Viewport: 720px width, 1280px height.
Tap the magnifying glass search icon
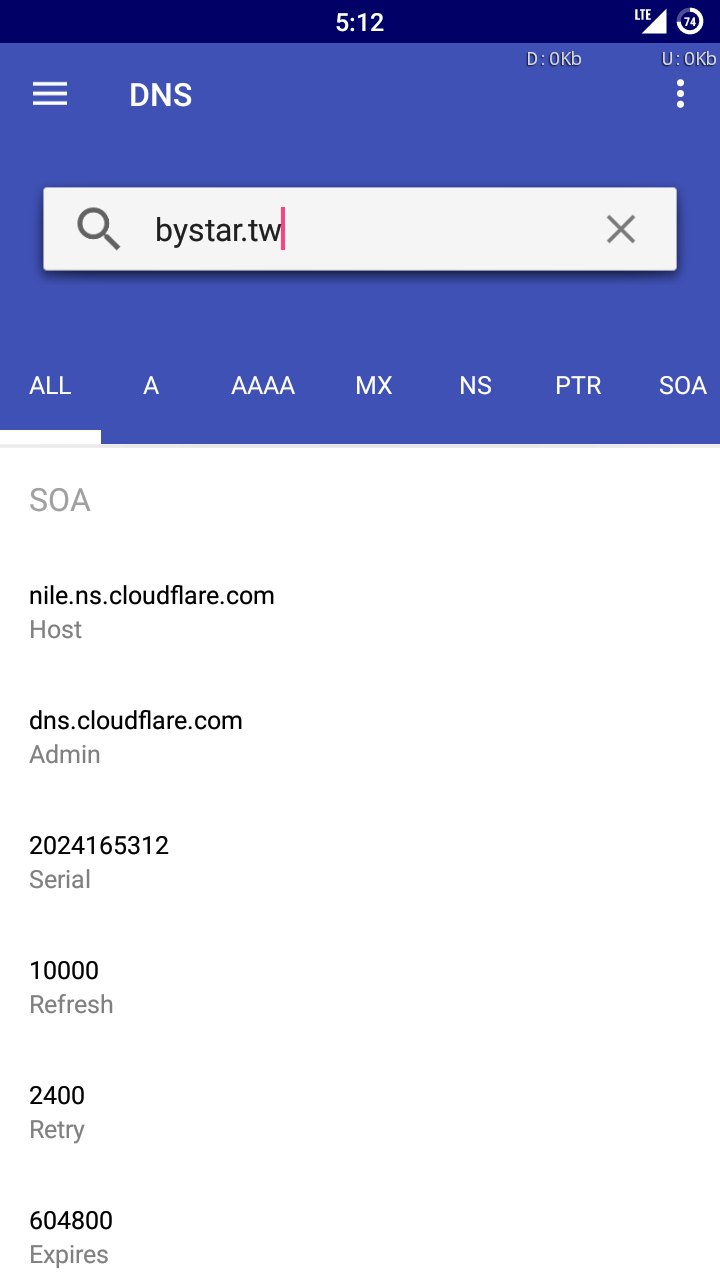click(x=98, y=230)
